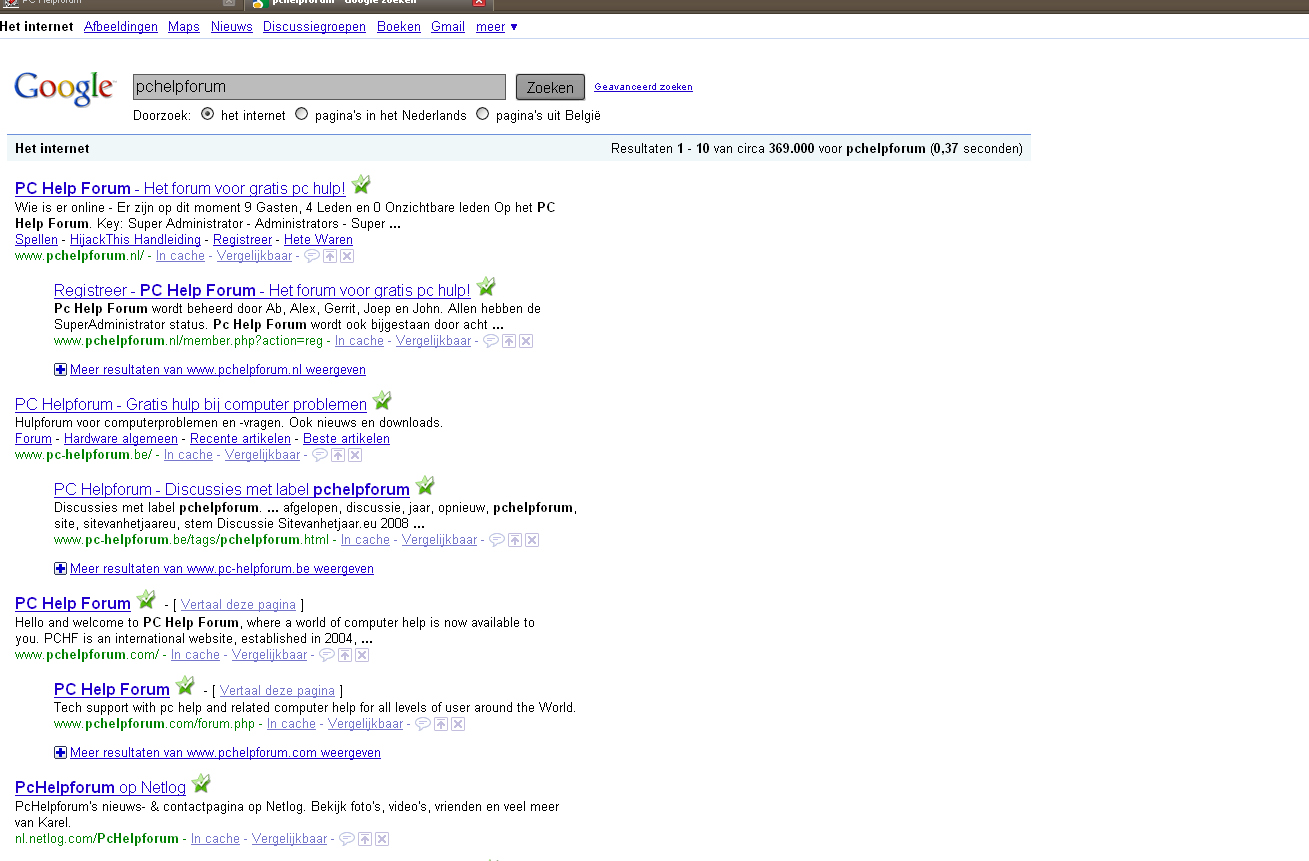Remove the www.pc-helpforum.be/ result with its X icon
The height and width of the screenshot is (861, 1309).
pos(355,455)
